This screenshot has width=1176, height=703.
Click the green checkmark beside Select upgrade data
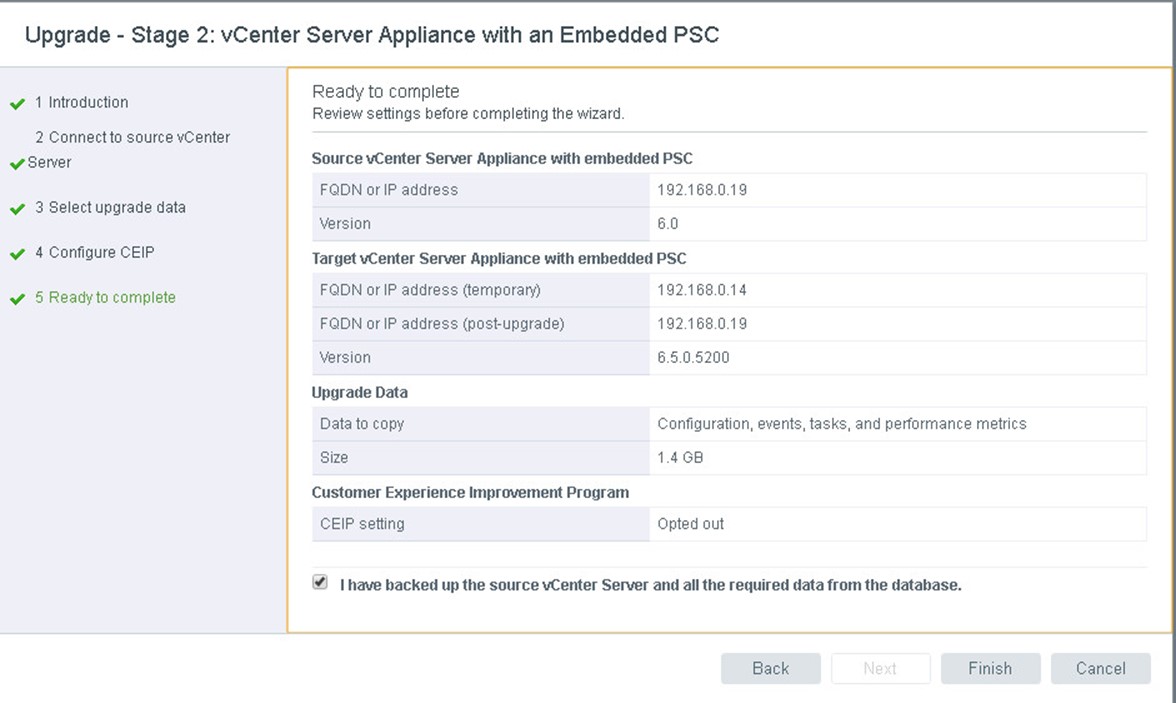pyautogui.click(x=18, y=209)
